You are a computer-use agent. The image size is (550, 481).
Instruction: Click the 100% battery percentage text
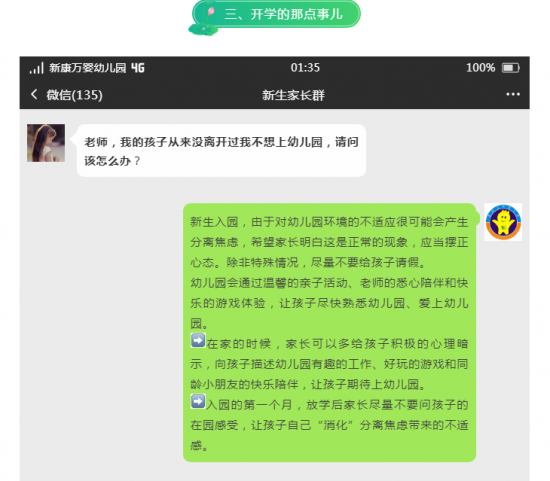tap(480, 68)
